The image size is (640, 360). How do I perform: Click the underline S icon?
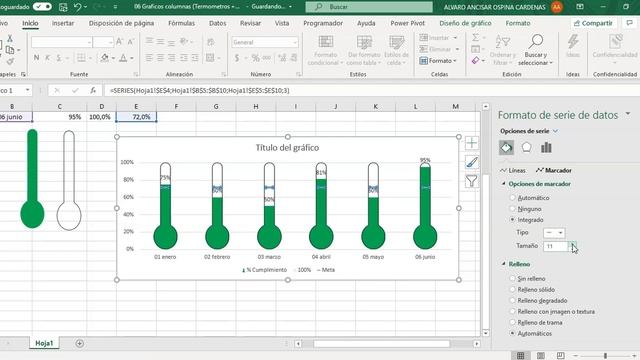[59, 58]
